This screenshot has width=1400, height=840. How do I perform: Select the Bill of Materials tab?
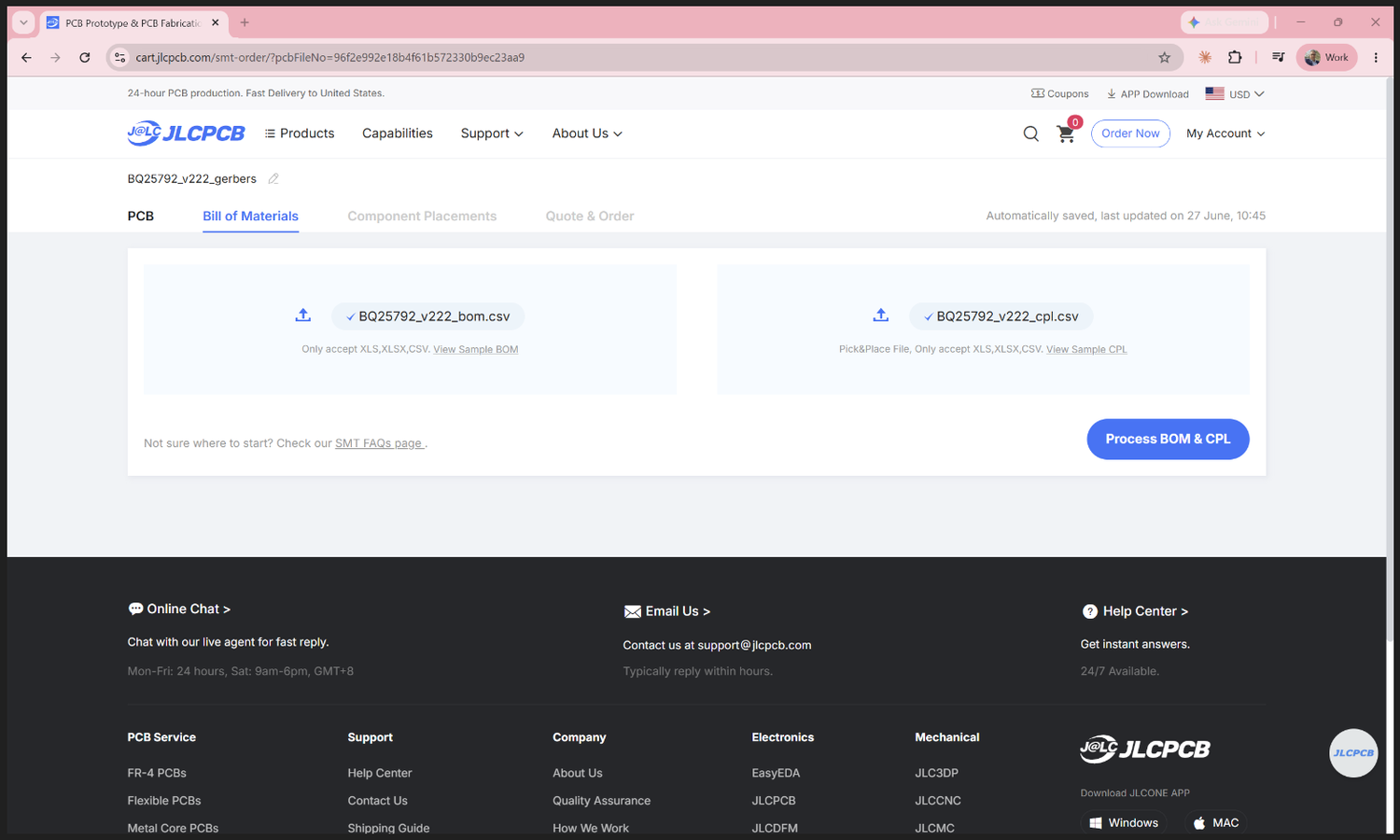tap(251, 216)
